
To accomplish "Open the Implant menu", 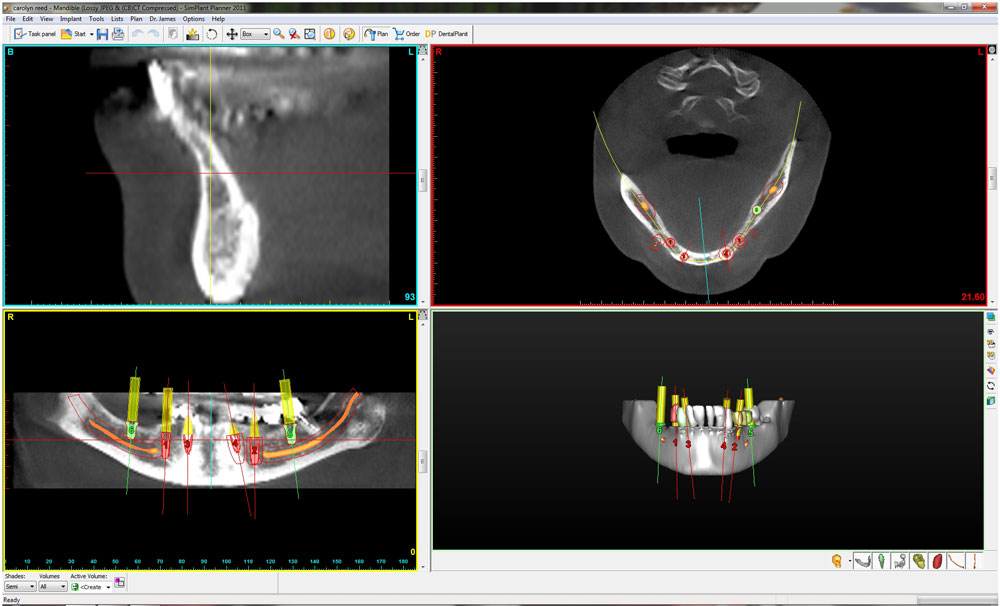I will coord(70,19).
